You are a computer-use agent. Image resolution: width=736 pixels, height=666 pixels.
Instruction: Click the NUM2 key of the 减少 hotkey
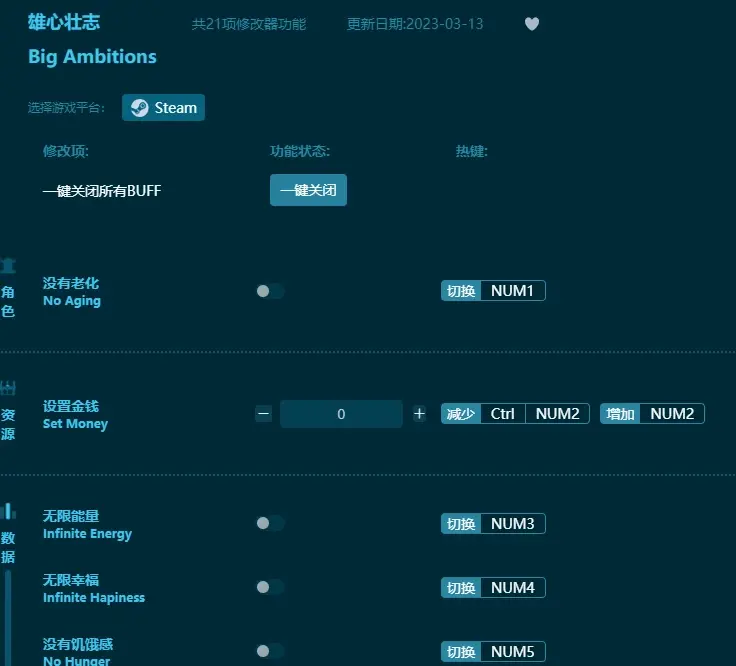click(x=557, y=413)
